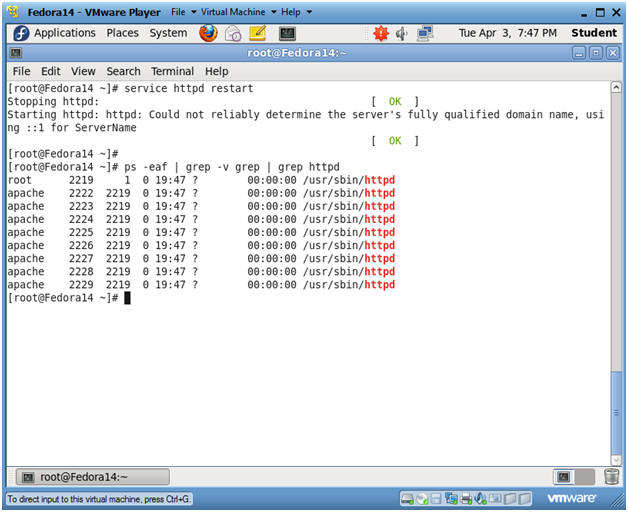Image resolution: width=628 pixels, height=512 pixels.
Task: Open the terminal window menu icon
Action: [16, 53]
